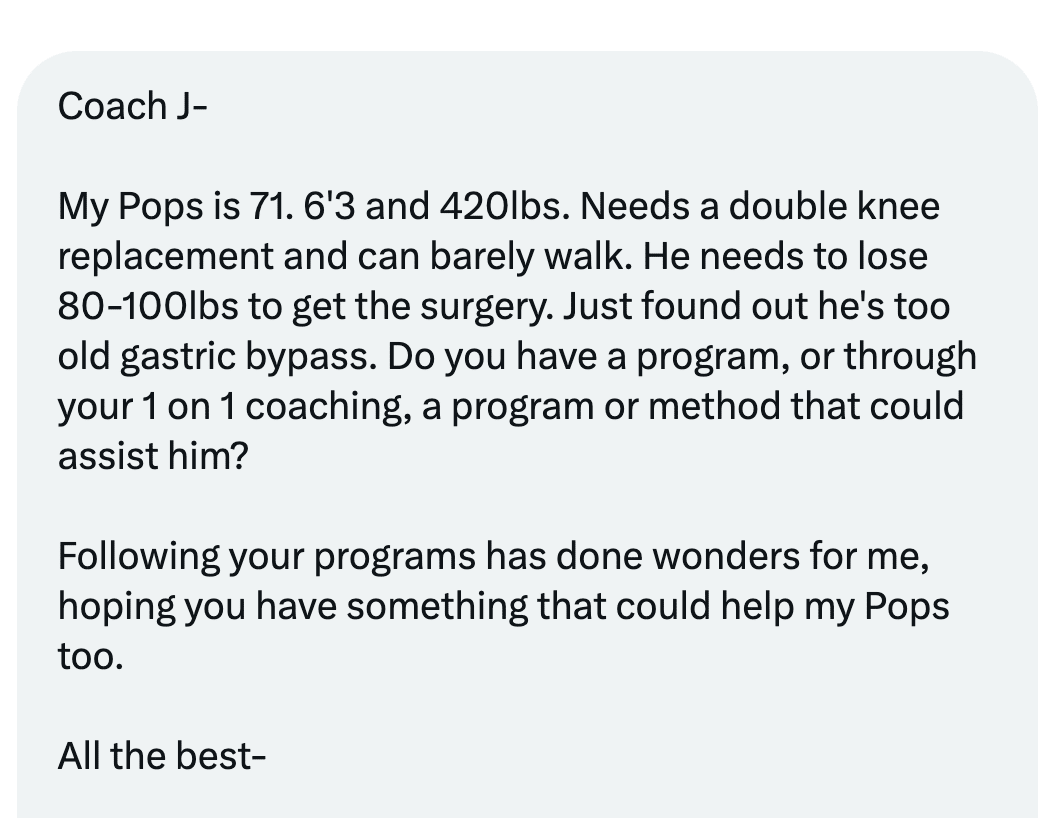Click the "Coach J-" greeting text

132,106
